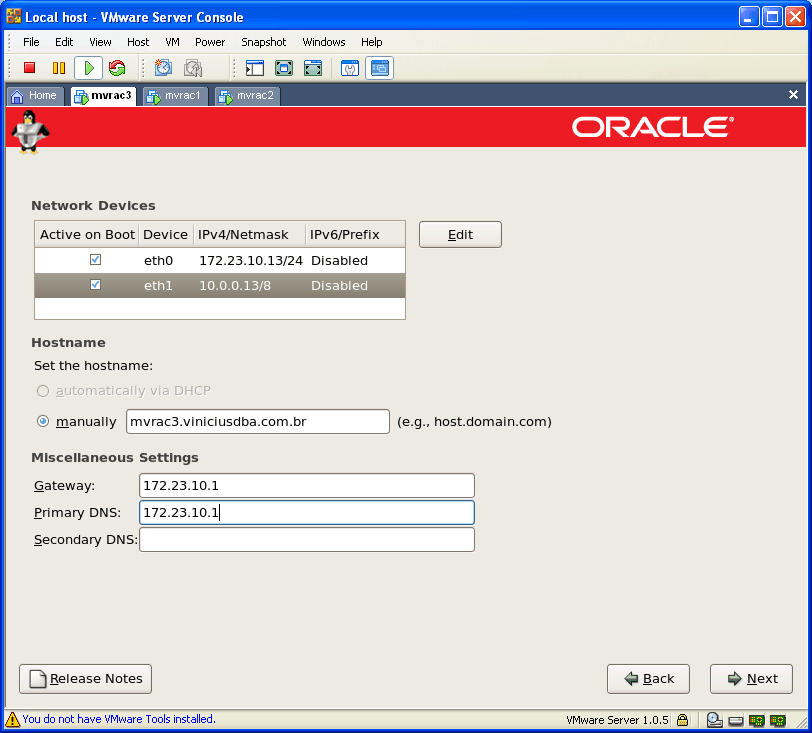Open the VM menu
The height and width of the screenshot is (733, 812).
(172, 42)
